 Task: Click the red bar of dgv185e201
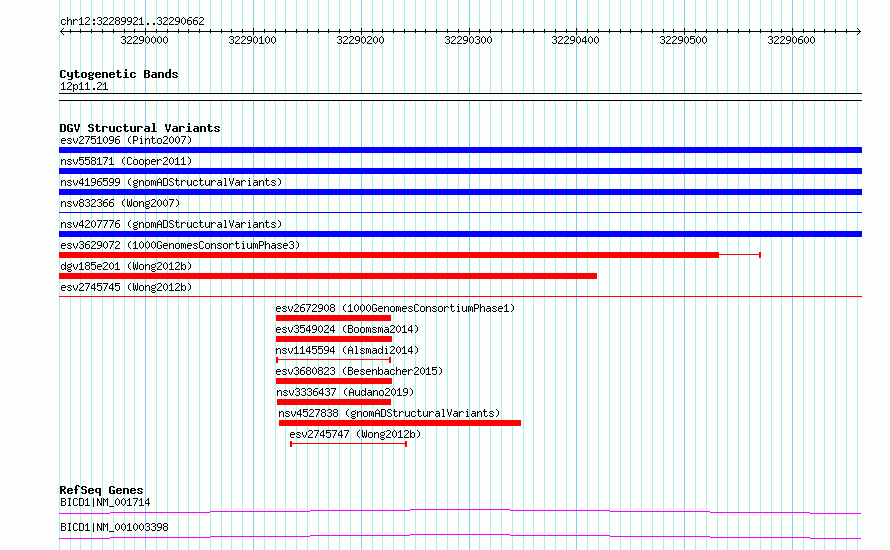328,276
